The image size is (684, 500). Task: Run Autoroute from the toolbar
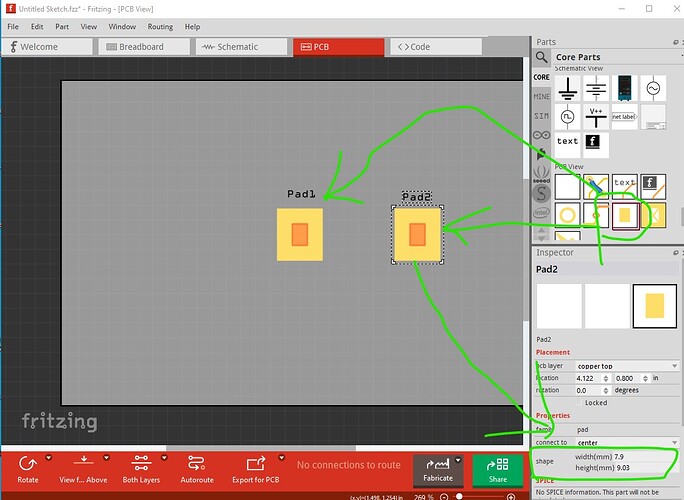(197, 469)
